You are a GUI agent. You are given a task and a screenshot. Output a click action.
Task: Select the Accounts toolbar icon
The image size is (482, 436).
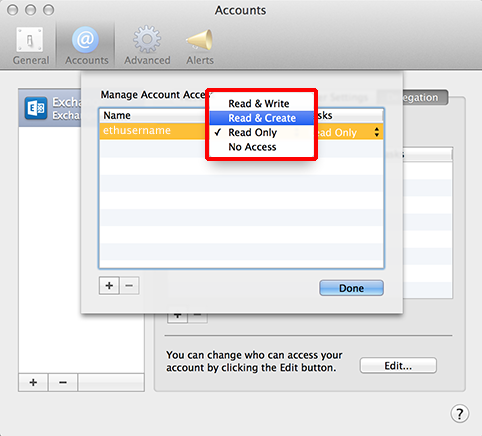click(x=86, y=46)
